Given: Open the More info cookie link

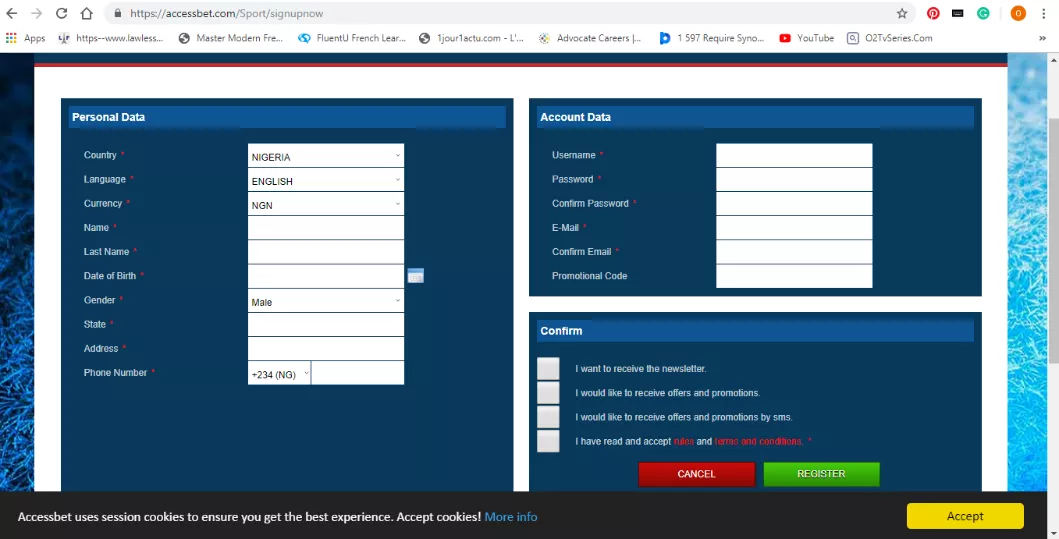Looking at the screenshot, I should (x=511, y=517).
